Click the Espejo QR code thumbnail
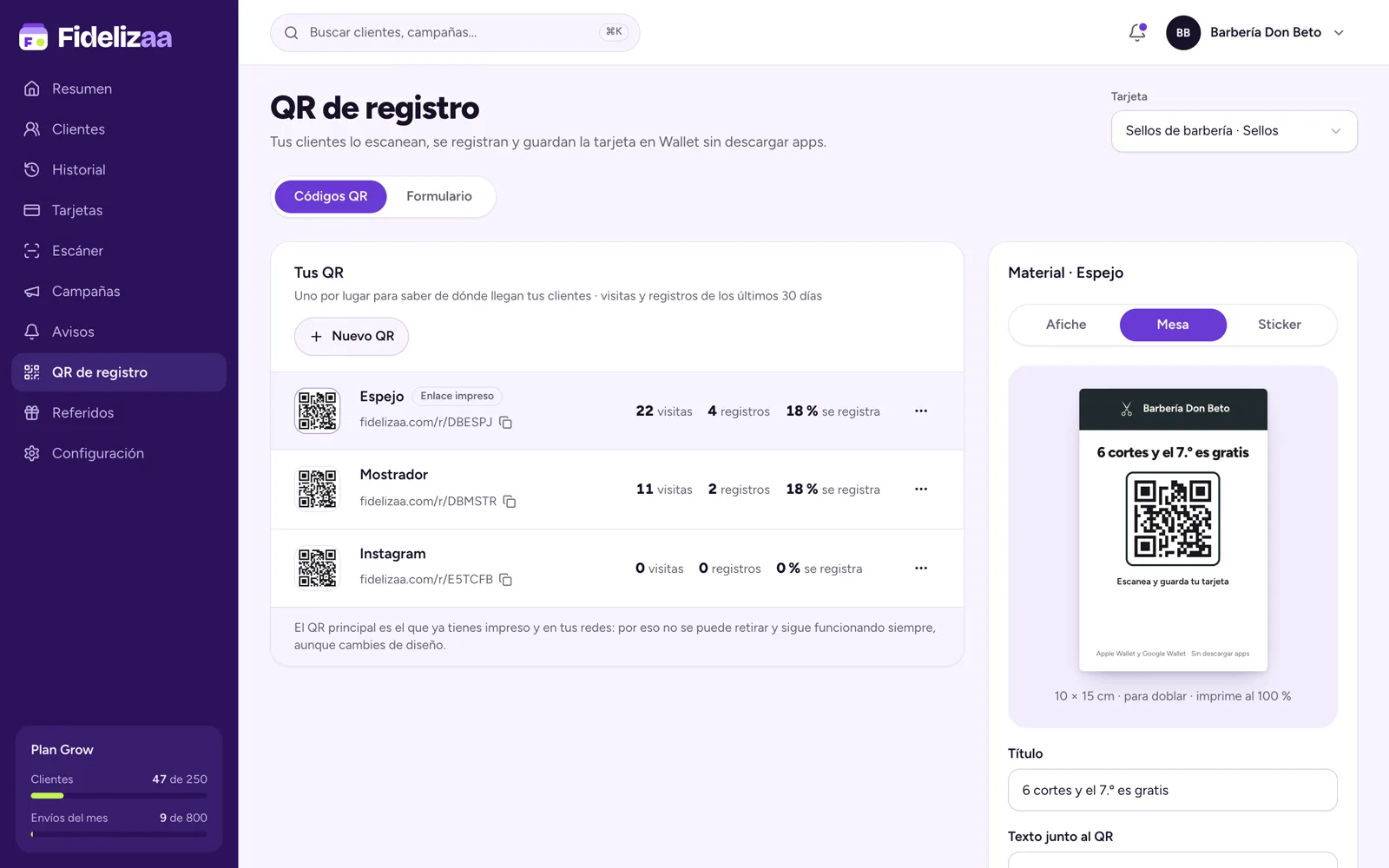 317,411
